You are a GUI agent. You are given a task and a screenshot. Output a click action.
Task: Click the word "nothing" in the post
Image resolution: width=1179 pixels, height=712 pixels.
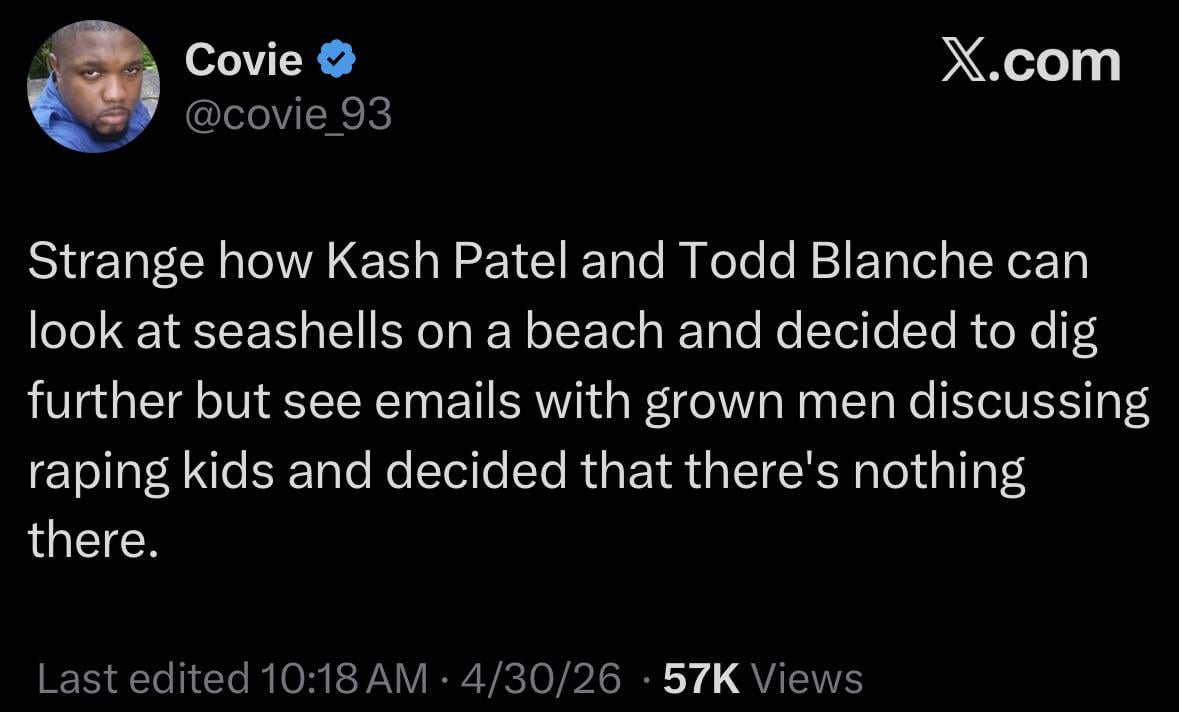pyautogui.click(x=938, y=470)
